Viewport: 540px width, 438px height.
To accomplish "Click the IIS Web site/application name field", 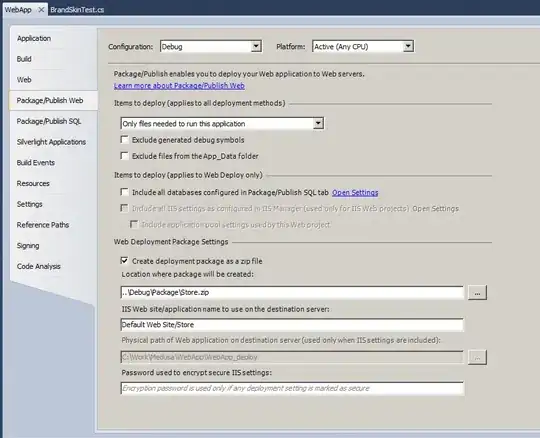I will click(x=292, y=325).
